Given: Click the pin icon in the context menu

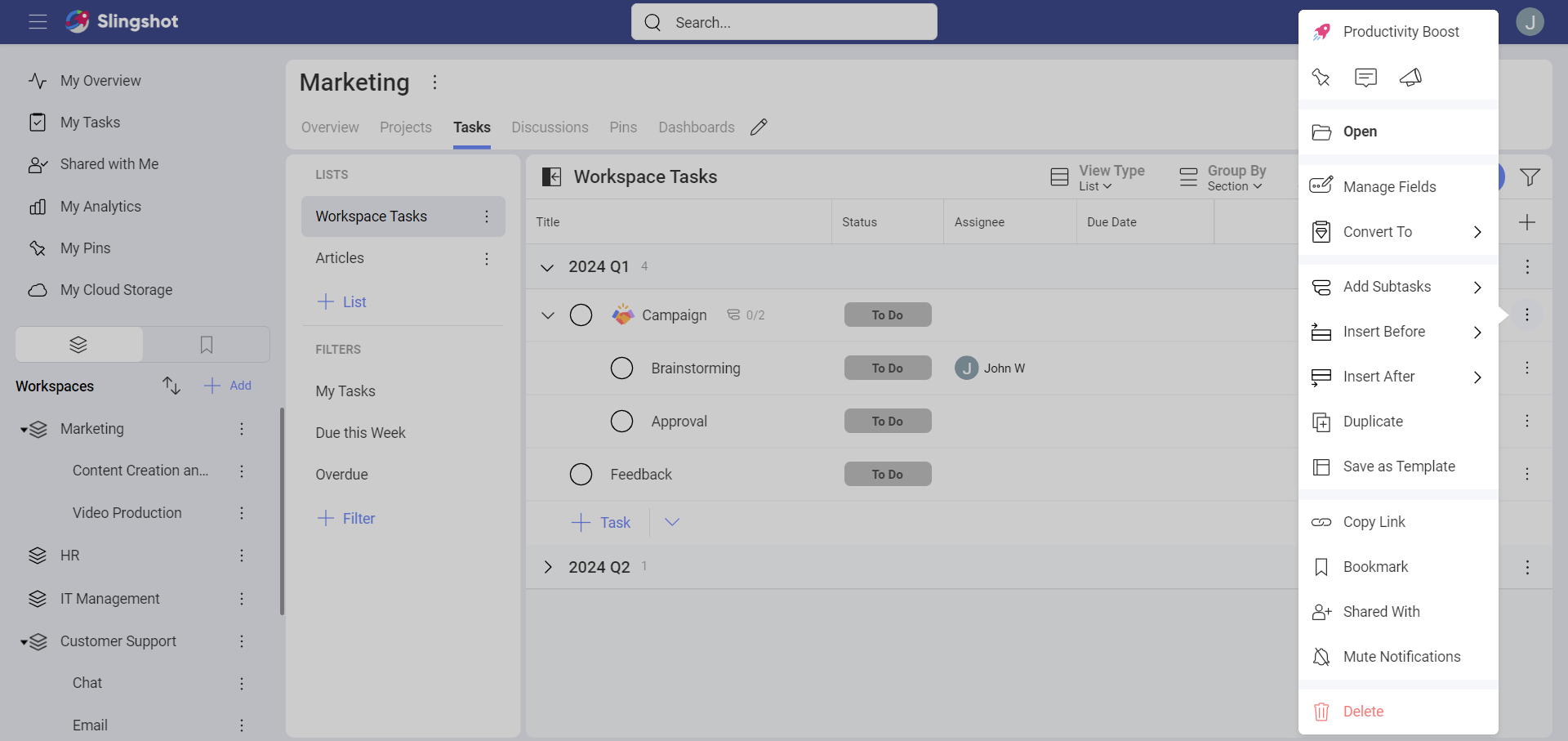Looking at the screenshot, I should (x=1321, y=78).
